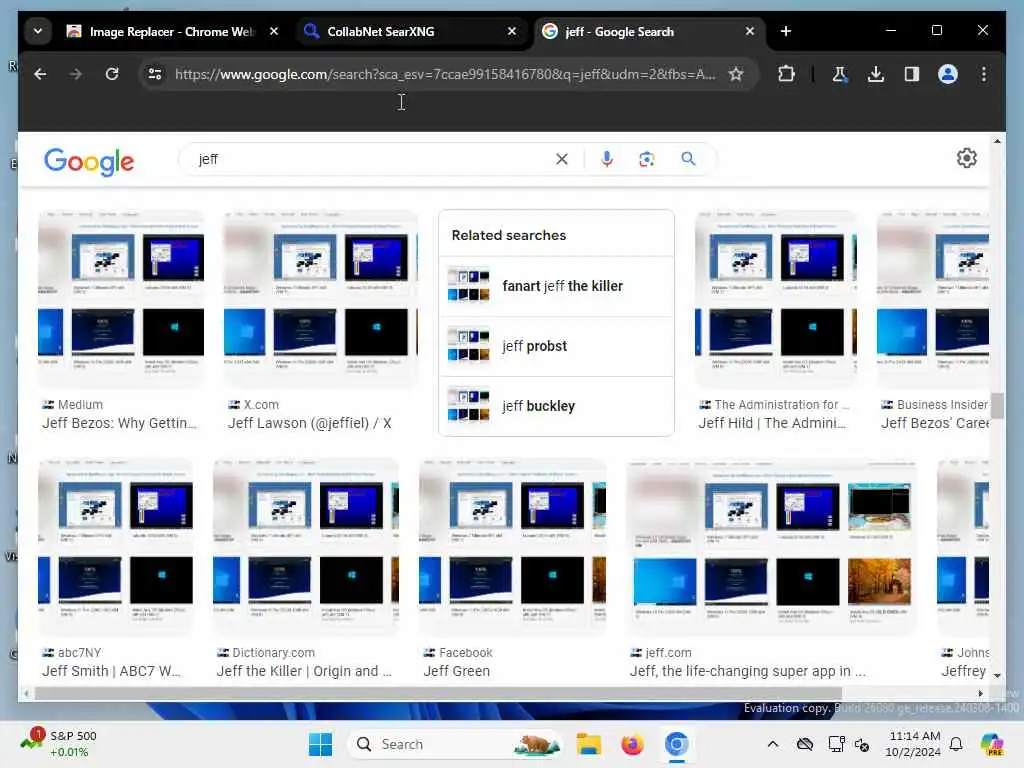
Task: Close the CollabNet SearXNG tab
Action: [512, 31]
